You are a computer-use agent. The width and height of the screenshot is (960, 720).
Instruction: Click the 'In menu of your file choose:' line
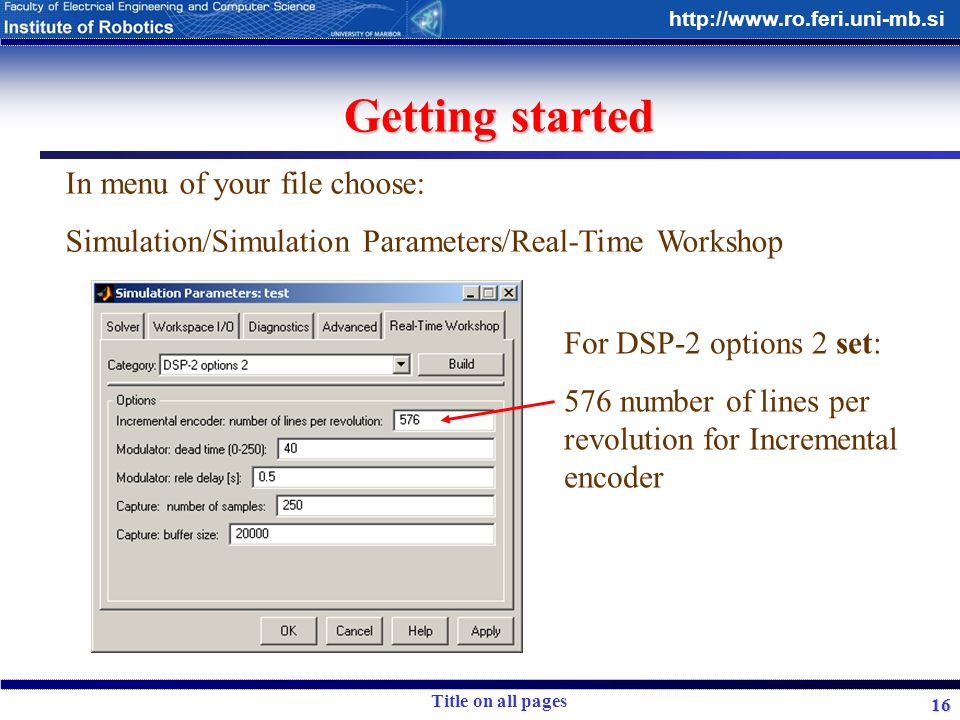245,184
